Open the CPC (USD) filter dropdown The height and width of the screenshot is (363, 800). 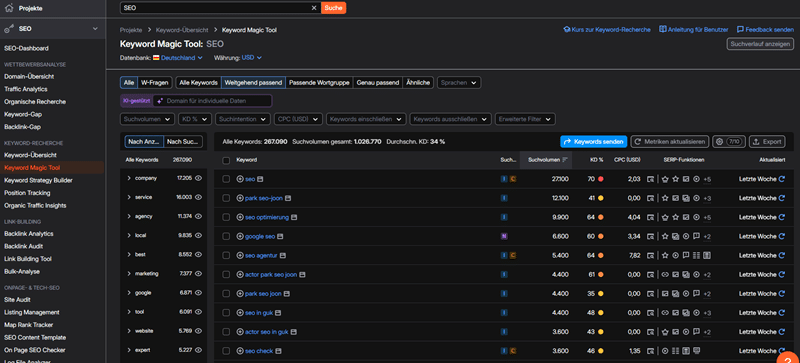(x=298, y=119)
